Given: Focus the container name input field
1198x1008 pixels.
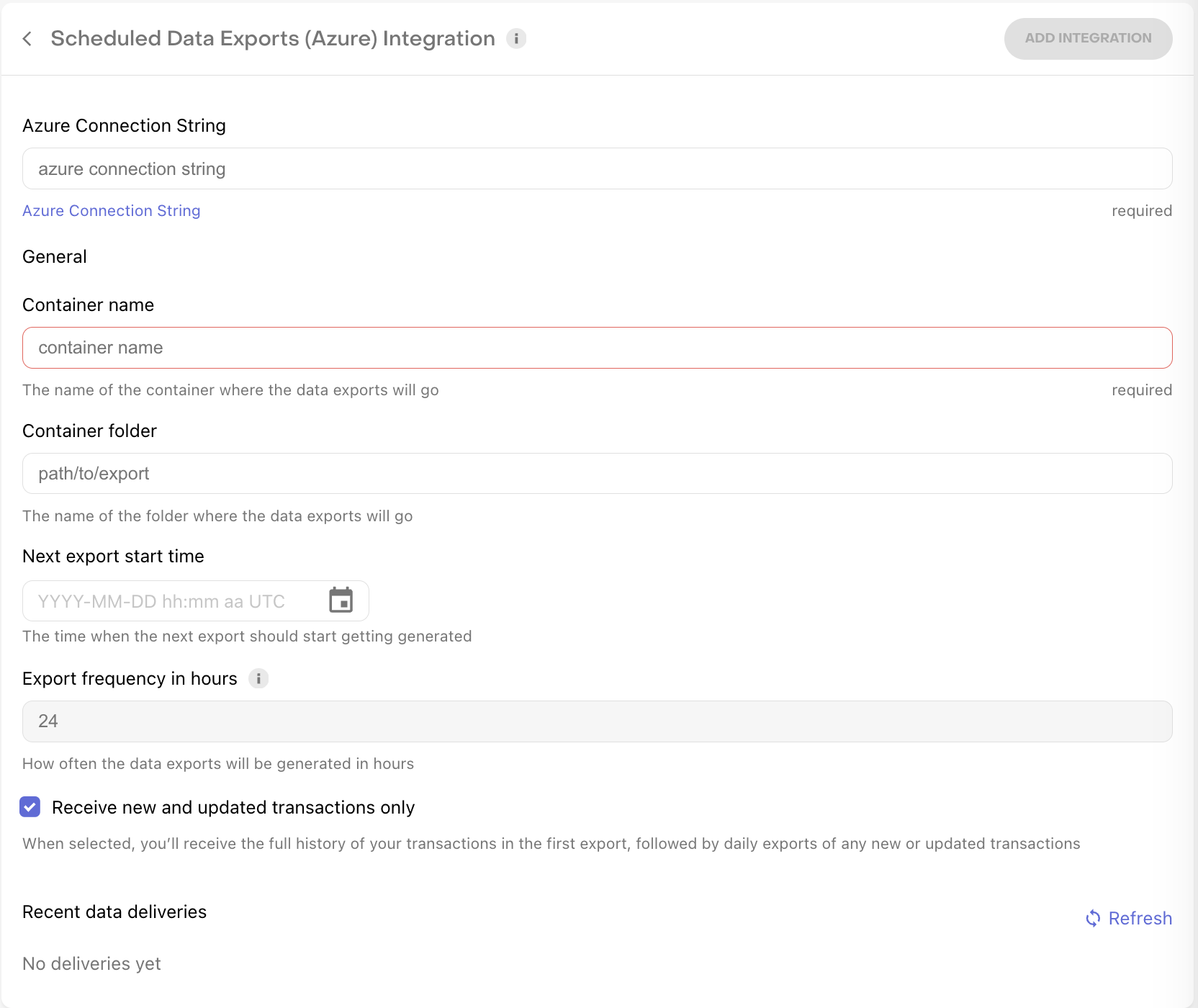Looking at the screenshot, I should click(598, 348).
